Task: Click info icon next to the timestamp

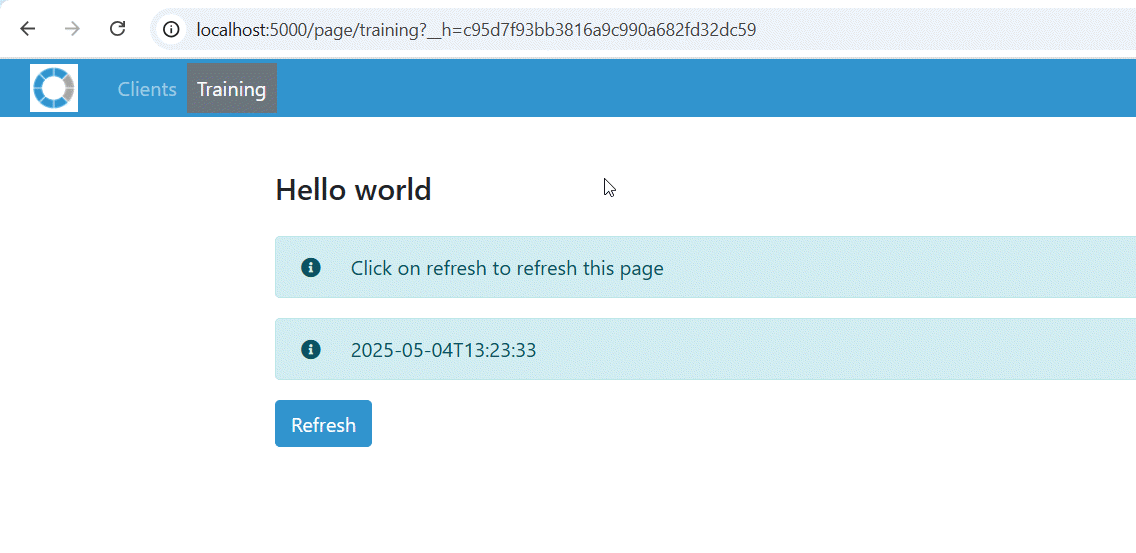Action: [311, 349]
